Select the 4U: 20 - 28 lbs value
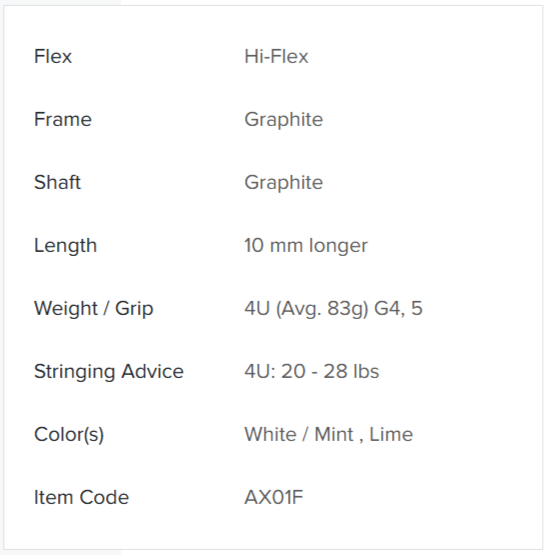Screen dimensions: 547x555 [312, 371]
